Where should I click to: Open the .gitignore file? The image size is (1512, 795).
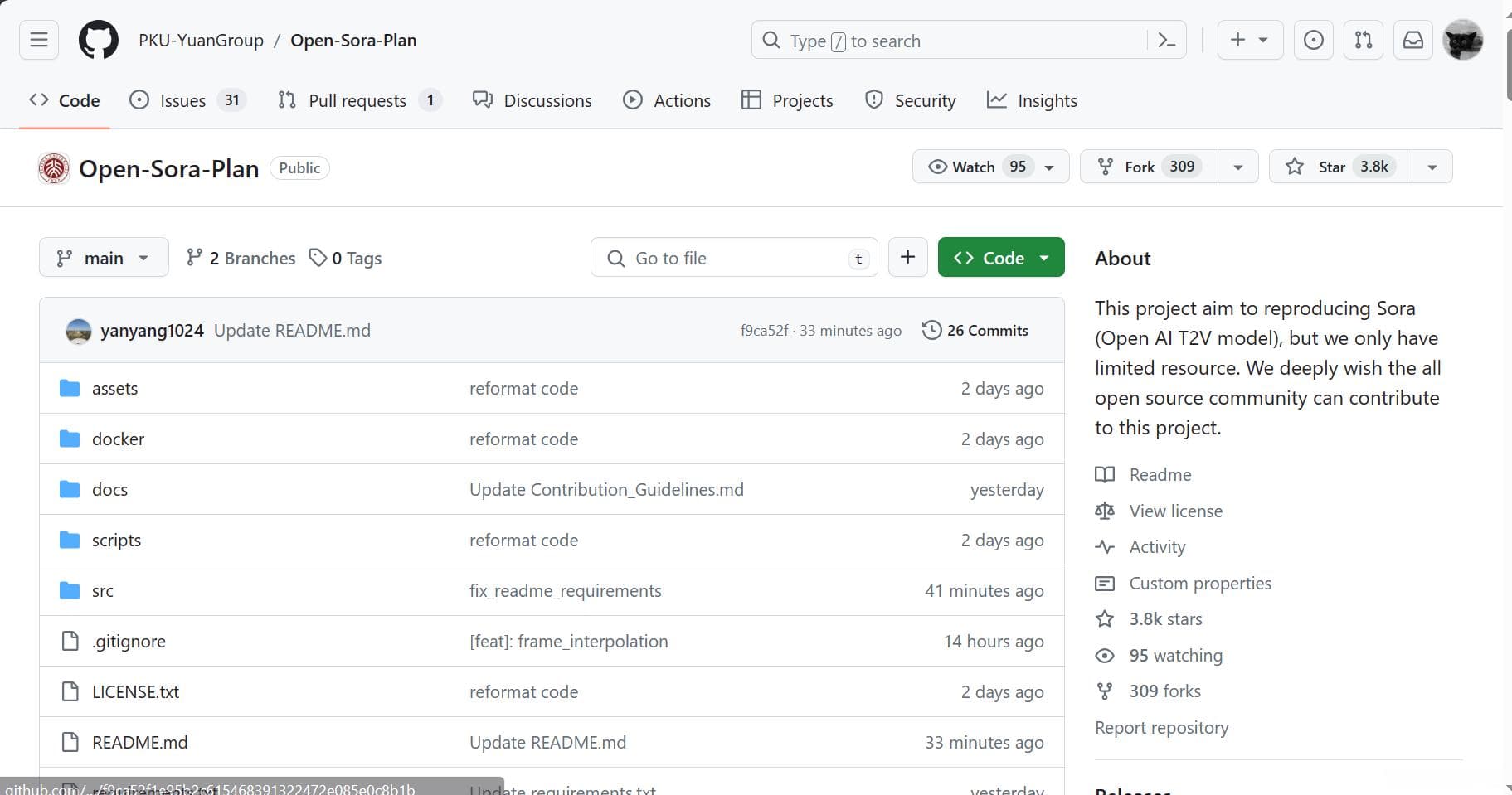129,641
